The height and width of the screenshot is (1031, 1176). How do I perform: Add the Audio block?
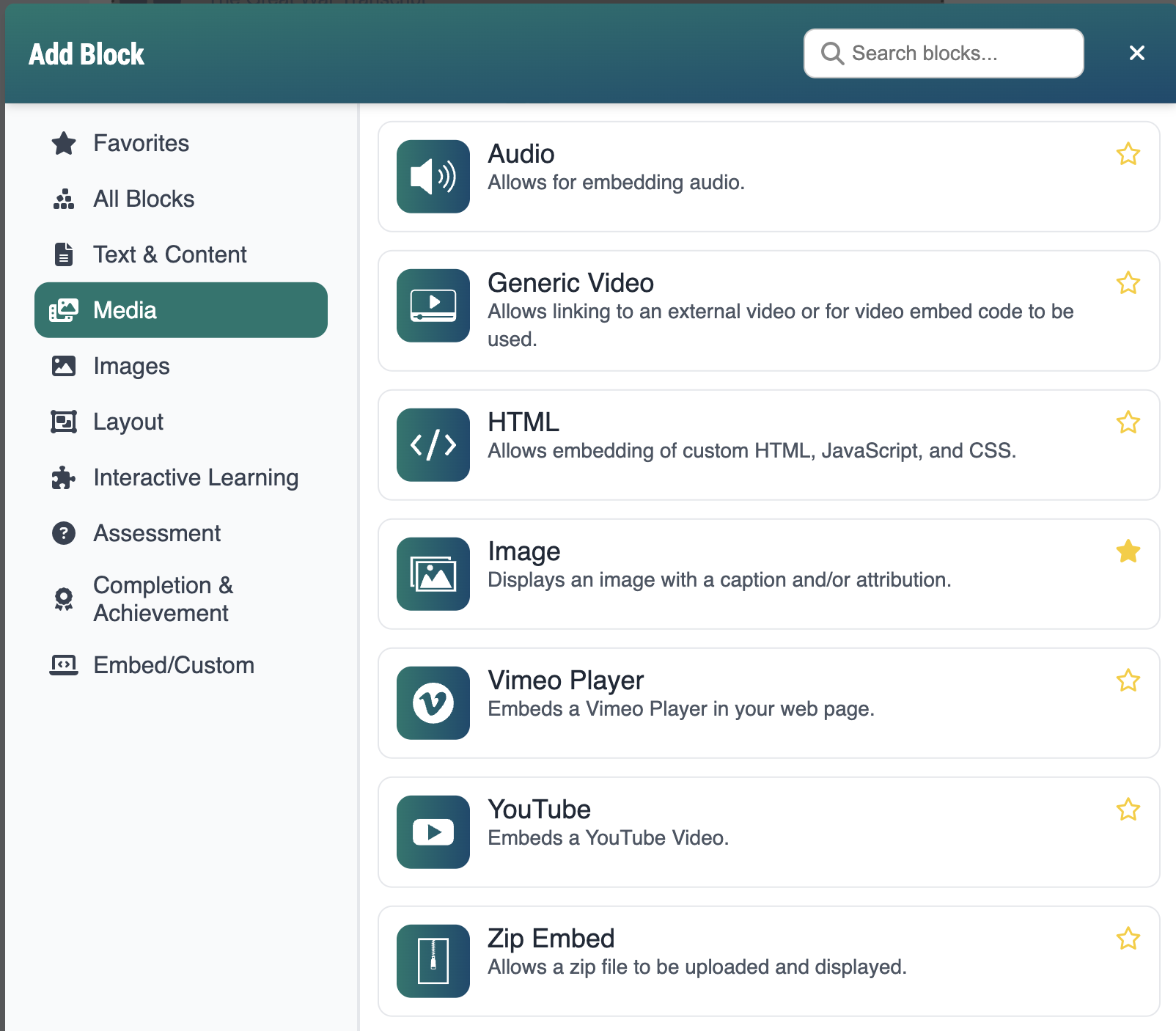769,177
